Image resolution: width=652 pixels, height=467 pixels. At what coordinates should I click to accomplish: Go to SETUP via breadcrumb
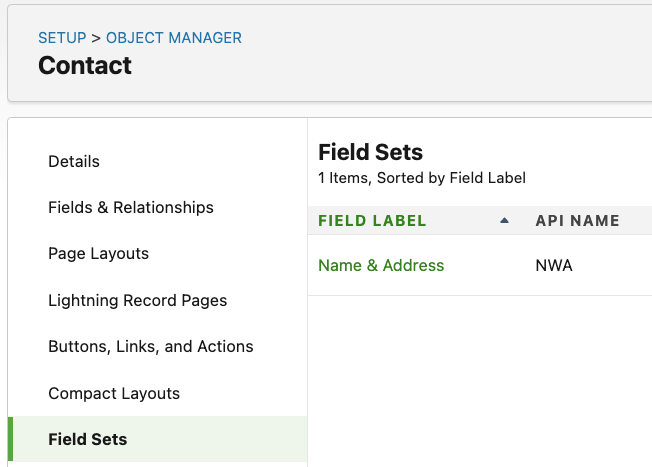(x=62, y=38)
